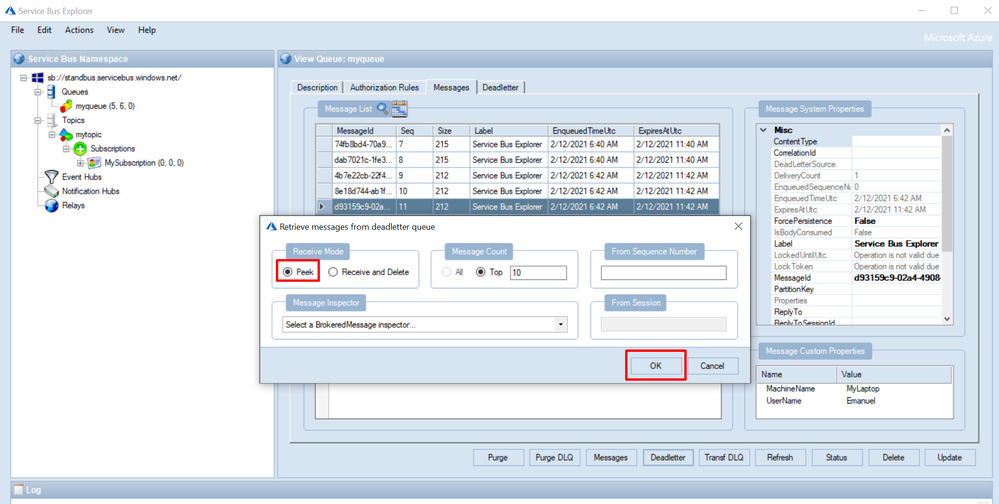Open the Actions menu
Image resolution: width=999 pixels, height=504 pixels.
click(79, 30)
